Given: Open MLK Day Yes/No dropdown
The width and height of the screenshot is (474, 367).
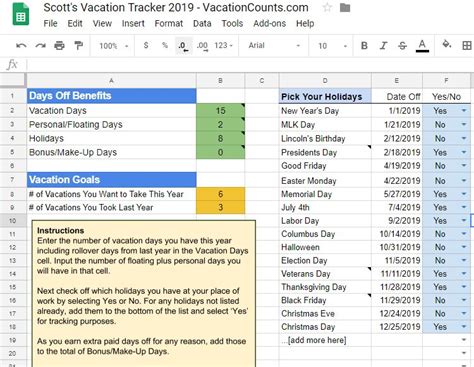Looking at the screenshot, I should coord(464,125).
